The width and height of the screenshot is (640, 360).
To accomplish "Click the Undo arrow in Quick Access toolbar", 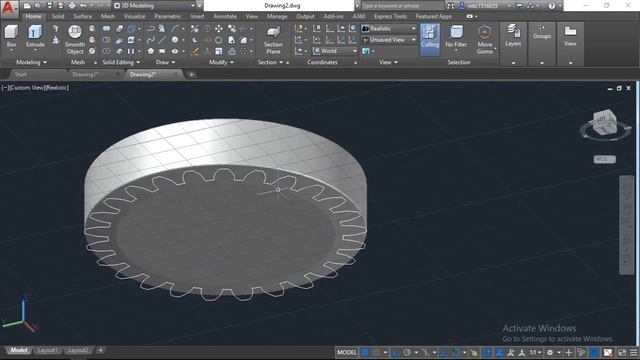I will [x=83, y=6].
